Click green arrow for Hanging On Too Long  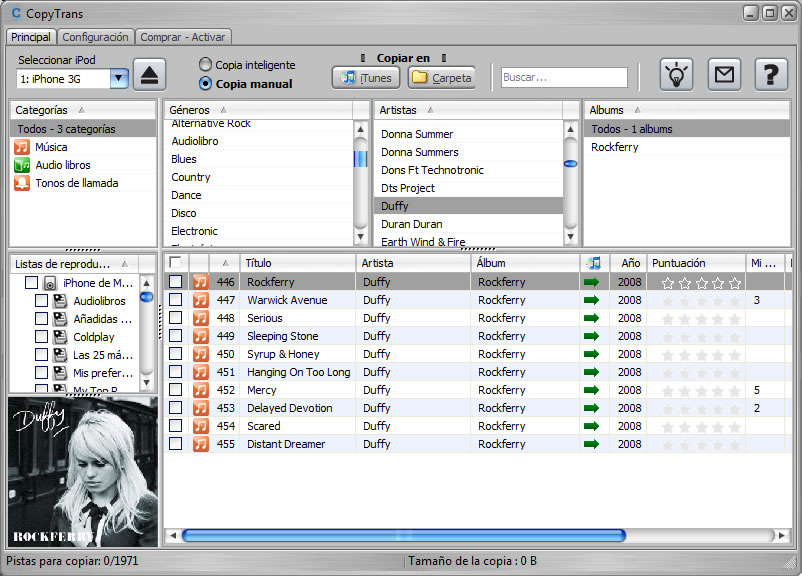point(591,372)
